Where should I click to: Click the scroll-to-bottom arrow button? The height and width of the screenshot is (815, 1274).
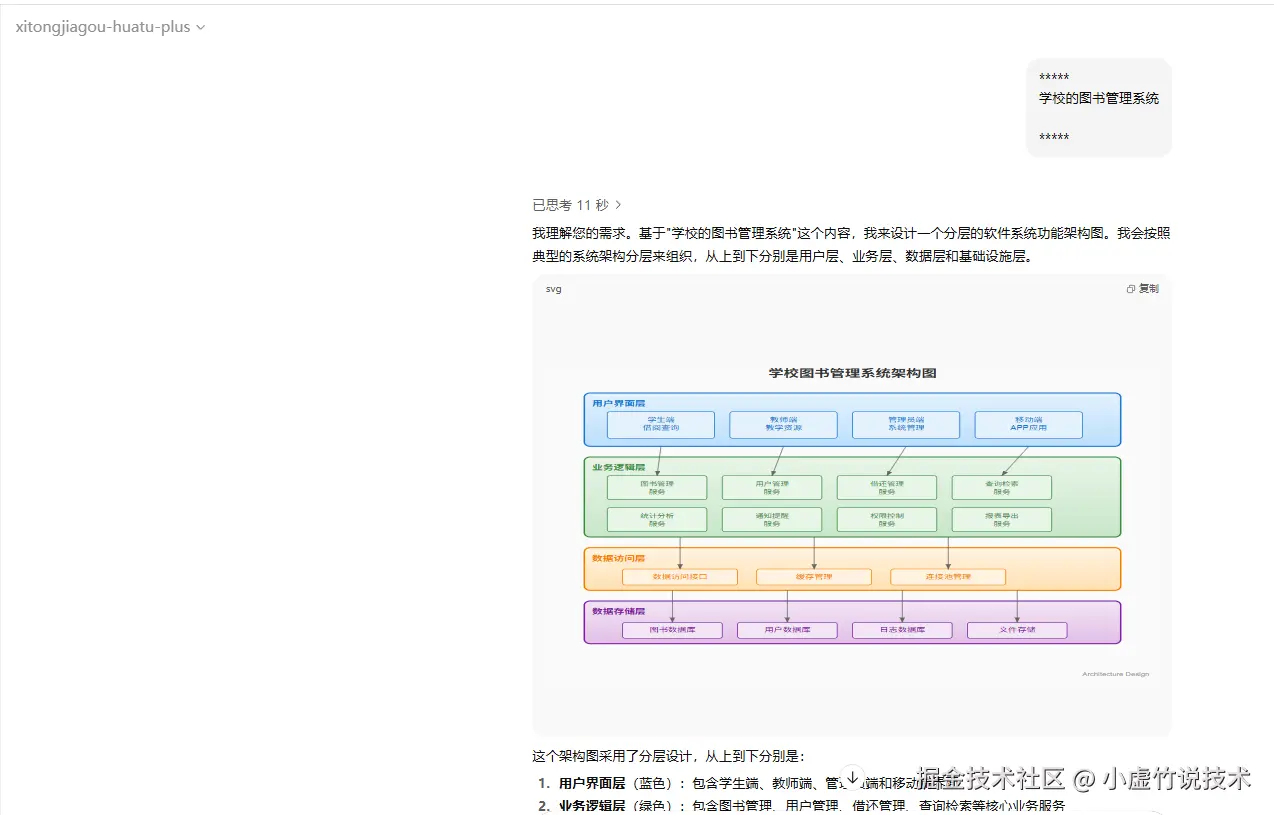[x=851, y=777]
